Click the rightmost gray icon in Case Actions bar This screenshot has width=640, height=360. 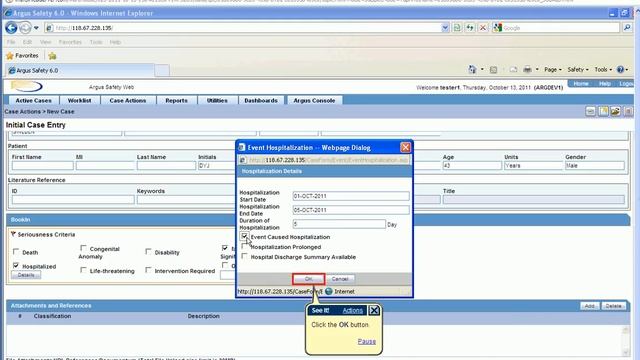click(x=628, y=111)
